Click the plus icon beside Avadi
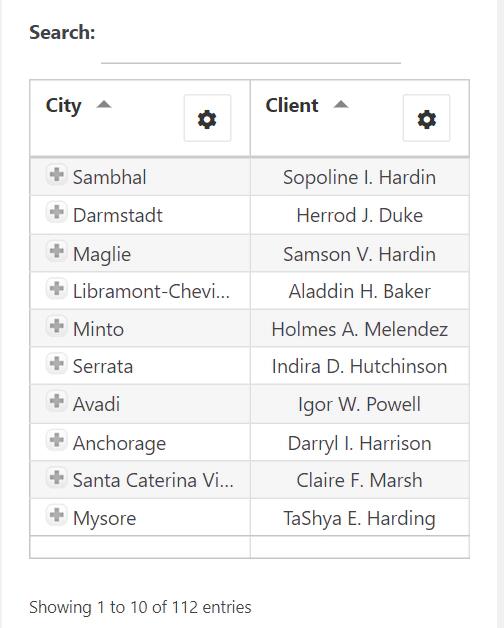This screenshot has height=628, width=504. 56,401
